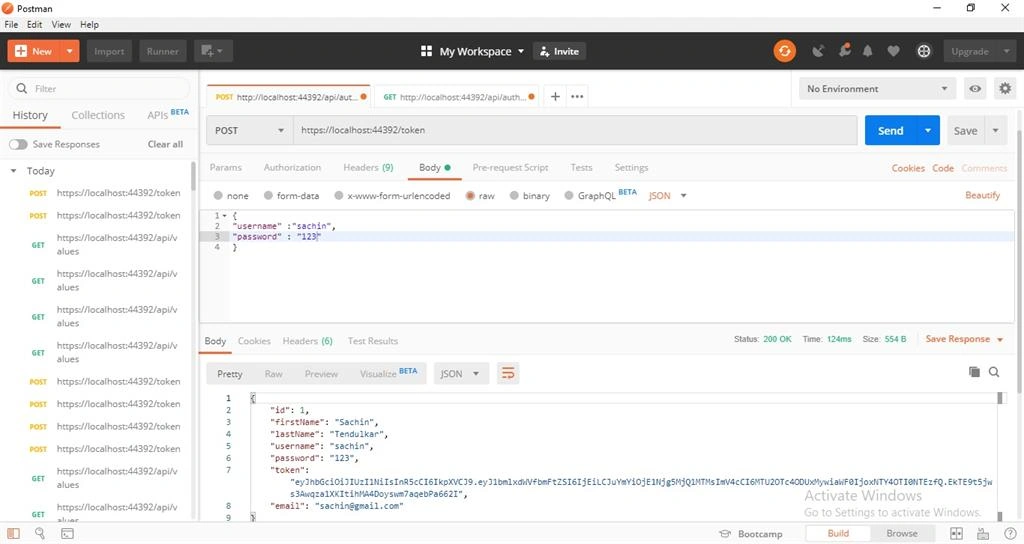
Task: Click the history sidebar scrollbar
Action: 193,176
